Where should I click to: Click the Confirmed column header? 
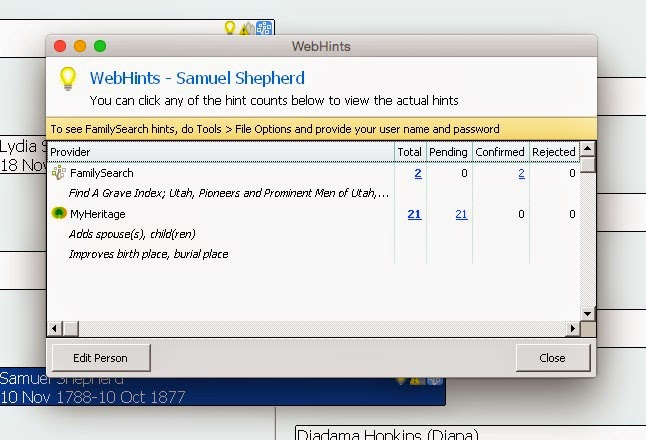pos(500,152)
